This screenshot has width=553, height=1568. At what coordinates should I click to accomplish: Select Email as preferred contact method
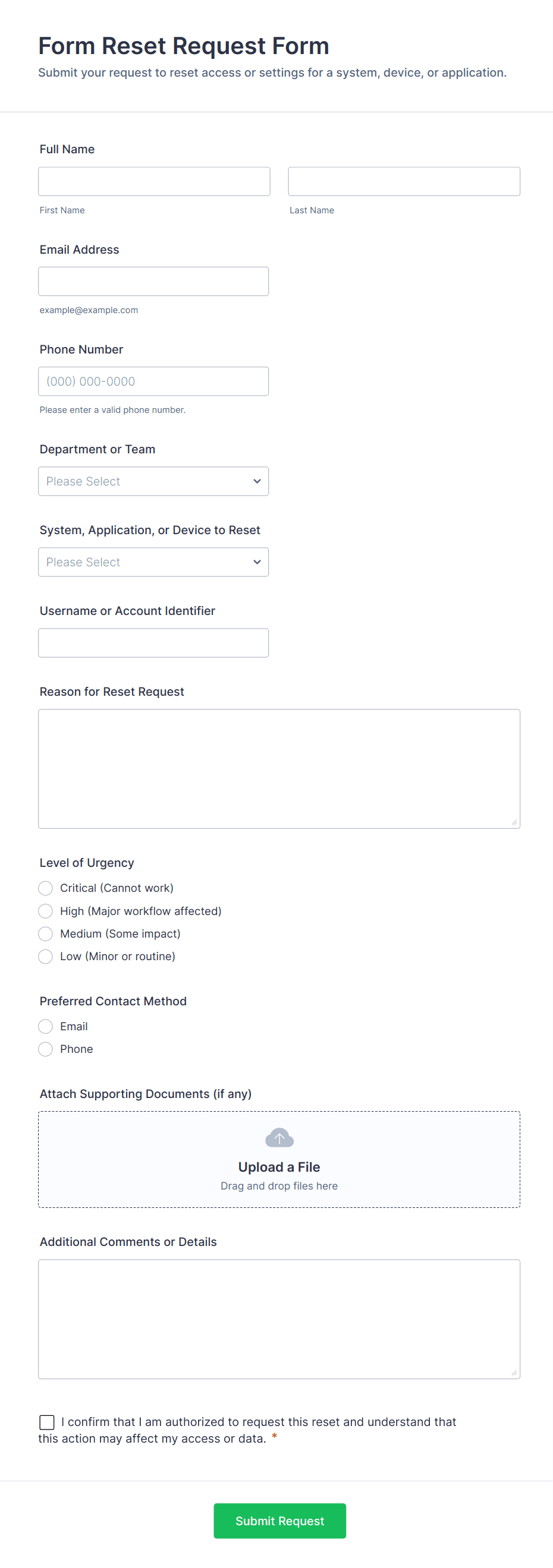(x=46, y=1026)
